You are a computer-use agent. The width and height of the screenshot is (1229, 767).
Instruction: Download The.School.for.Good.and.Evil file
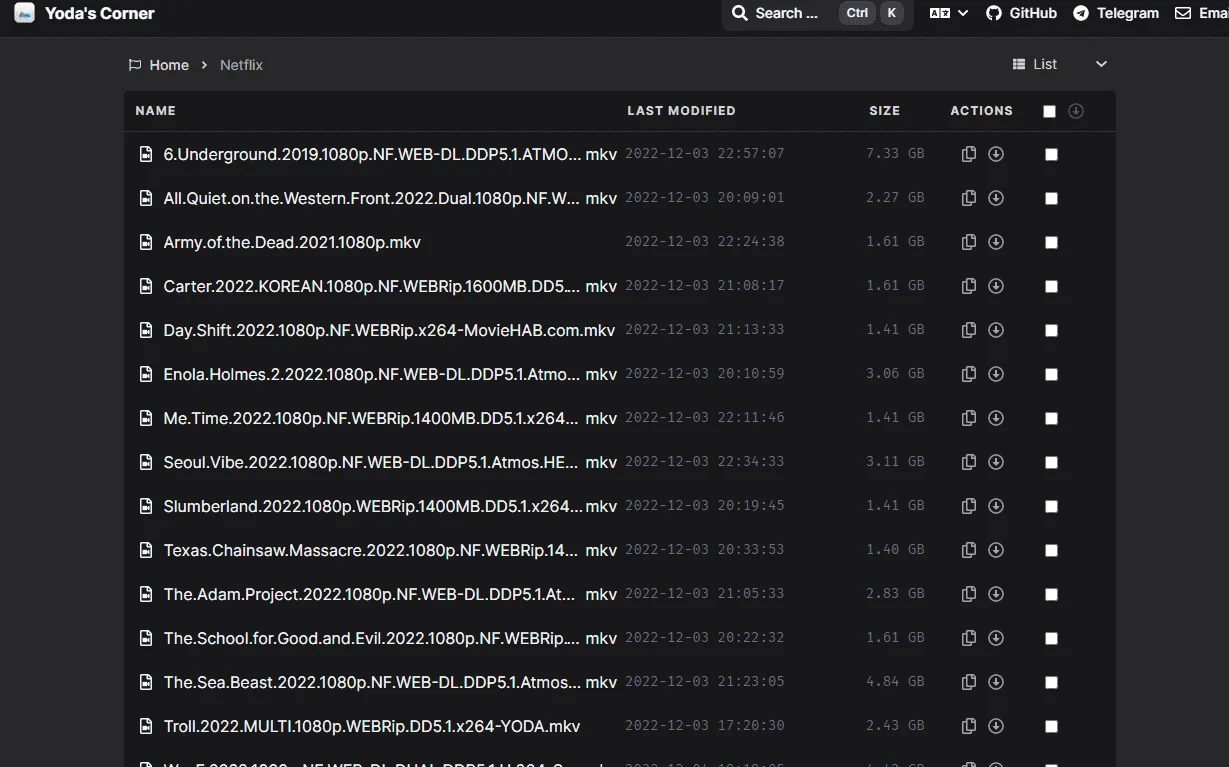[x=996, y=638]
